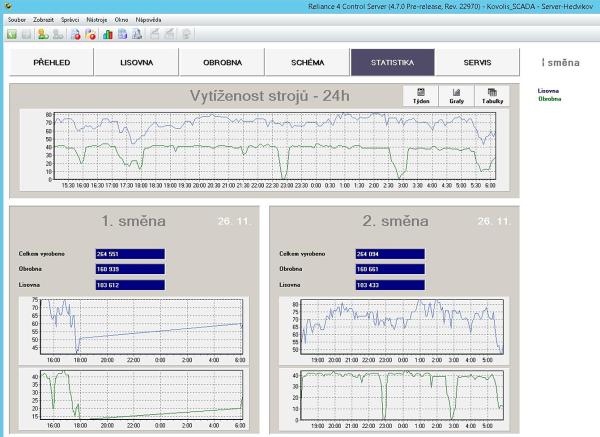Click the leftmost red-badge alarm toolbar icon

pos(76,34)
